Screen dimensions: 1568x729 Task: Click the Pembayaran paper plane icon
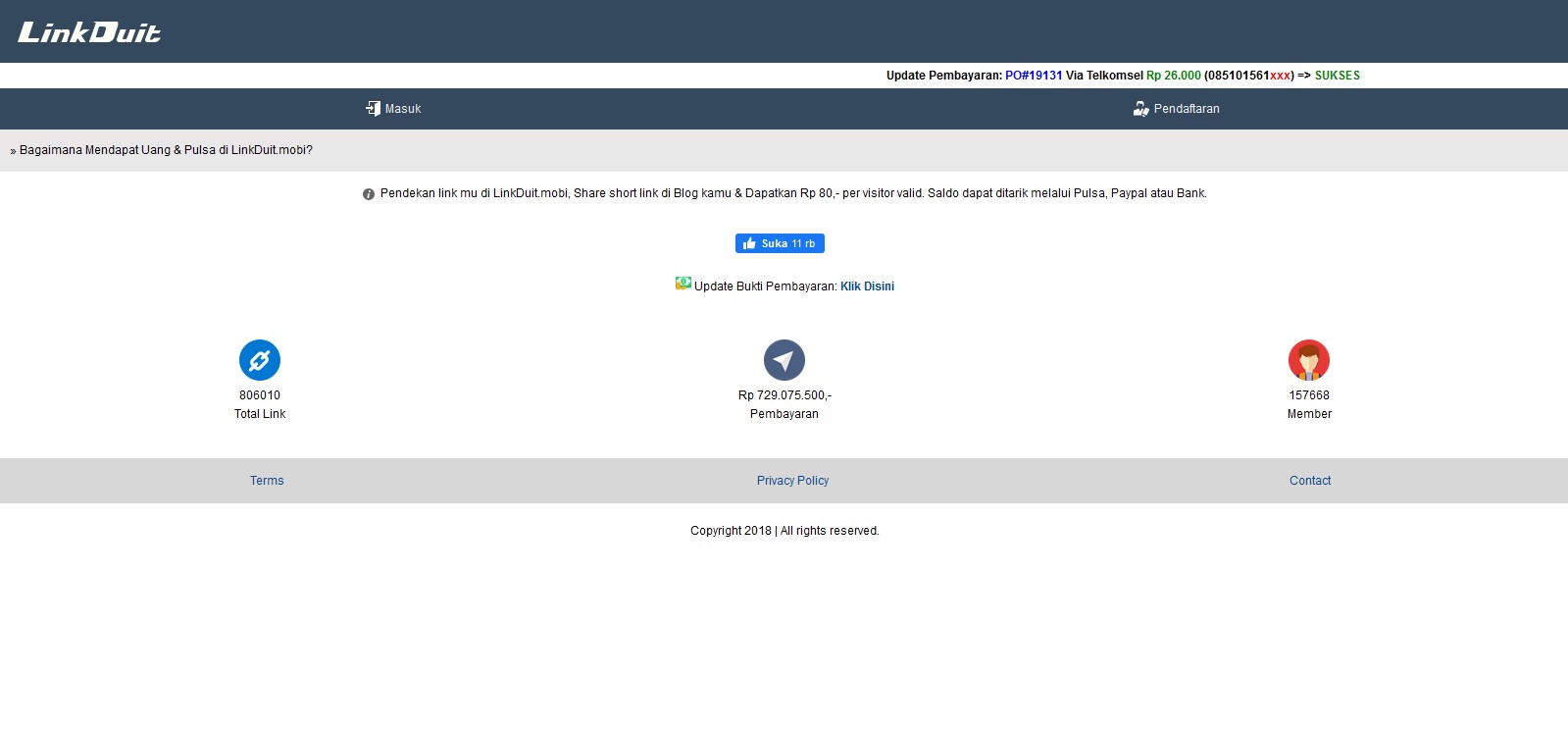pyautogui.click(x=784, y=360)
